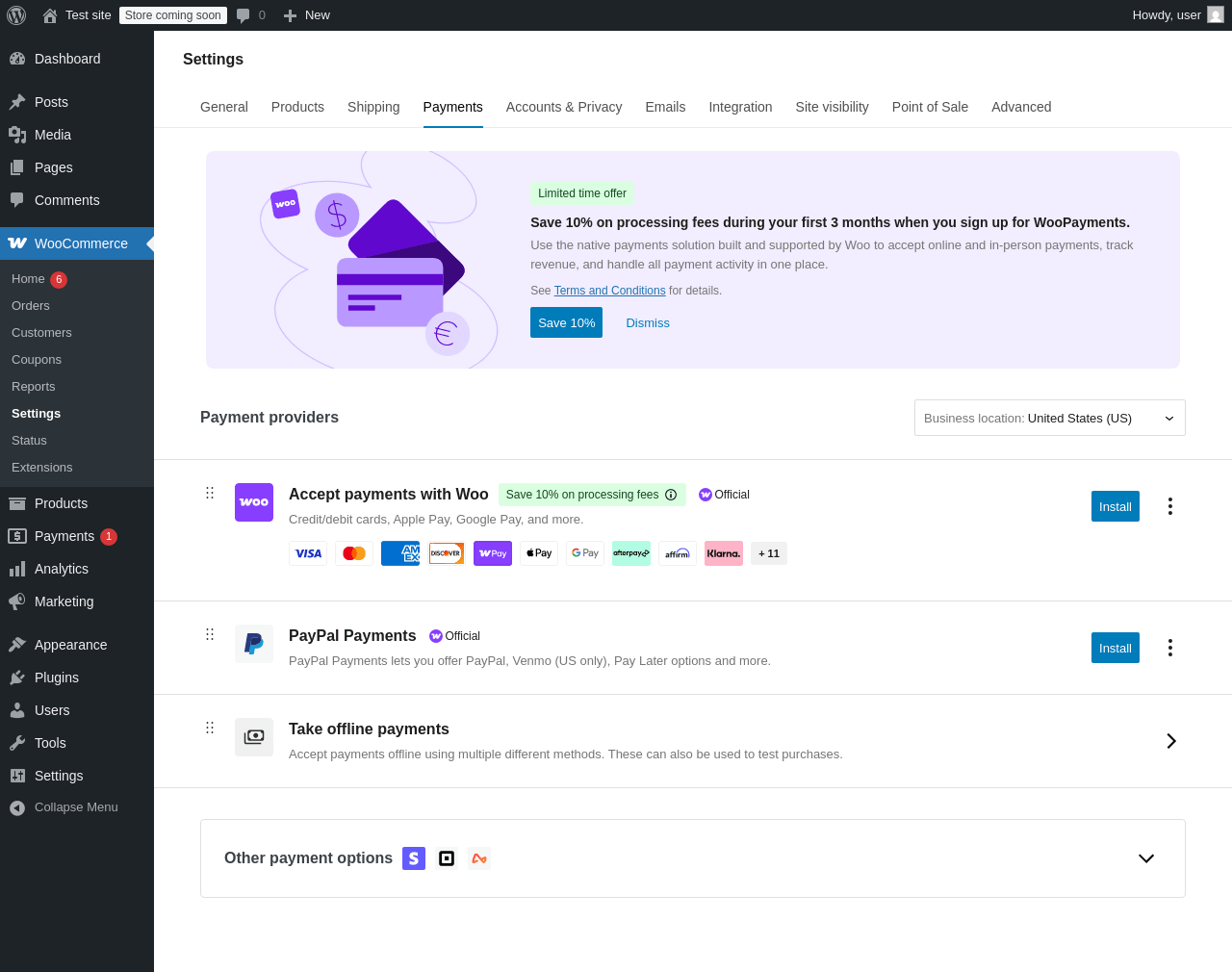Click the New content plus item
The image size is (1232, 972).
307,15
